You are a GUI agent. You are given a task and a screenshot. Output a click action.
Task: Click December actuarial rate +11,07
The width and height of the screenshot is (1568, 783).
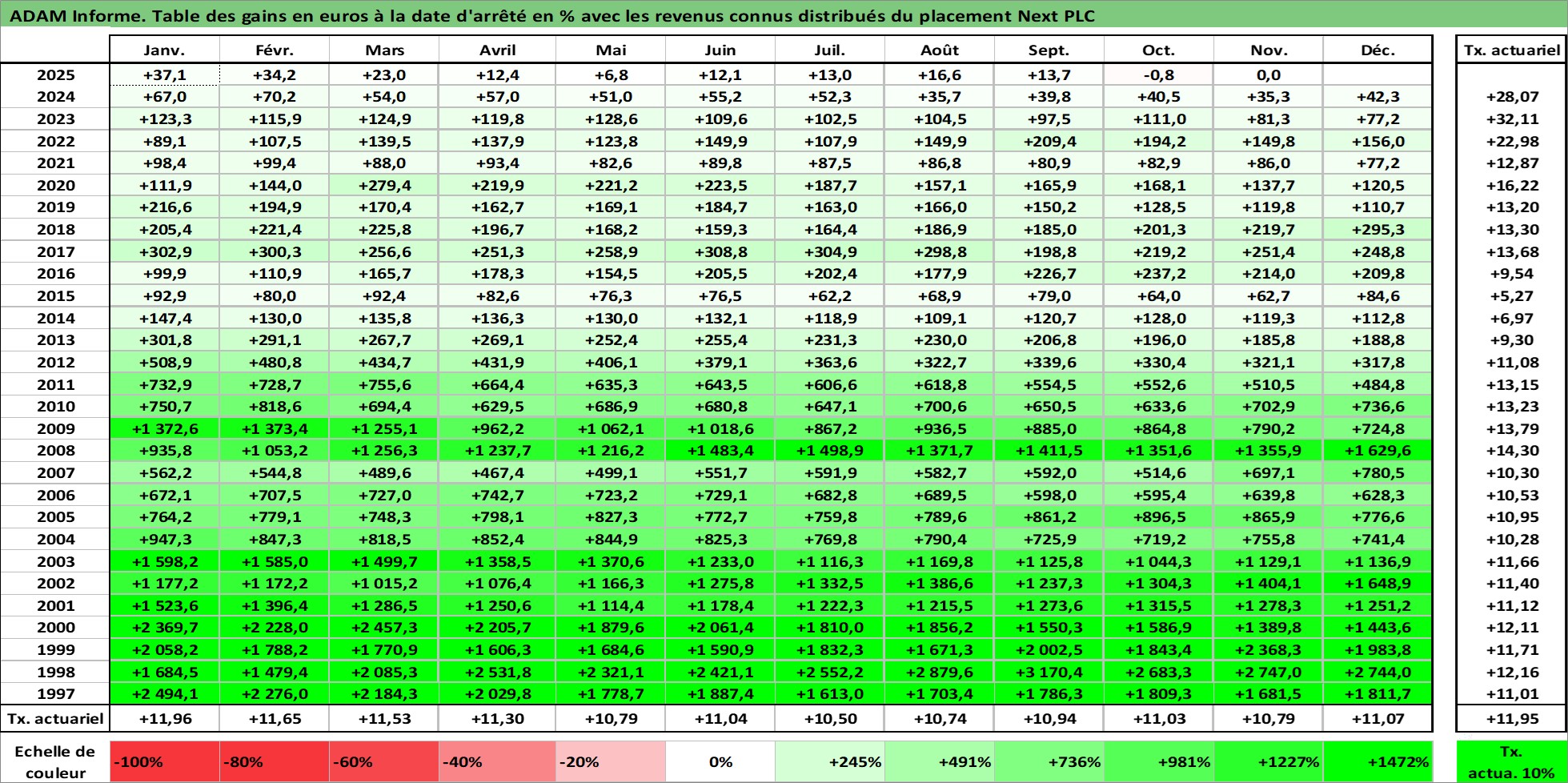tap(1378, 719)
